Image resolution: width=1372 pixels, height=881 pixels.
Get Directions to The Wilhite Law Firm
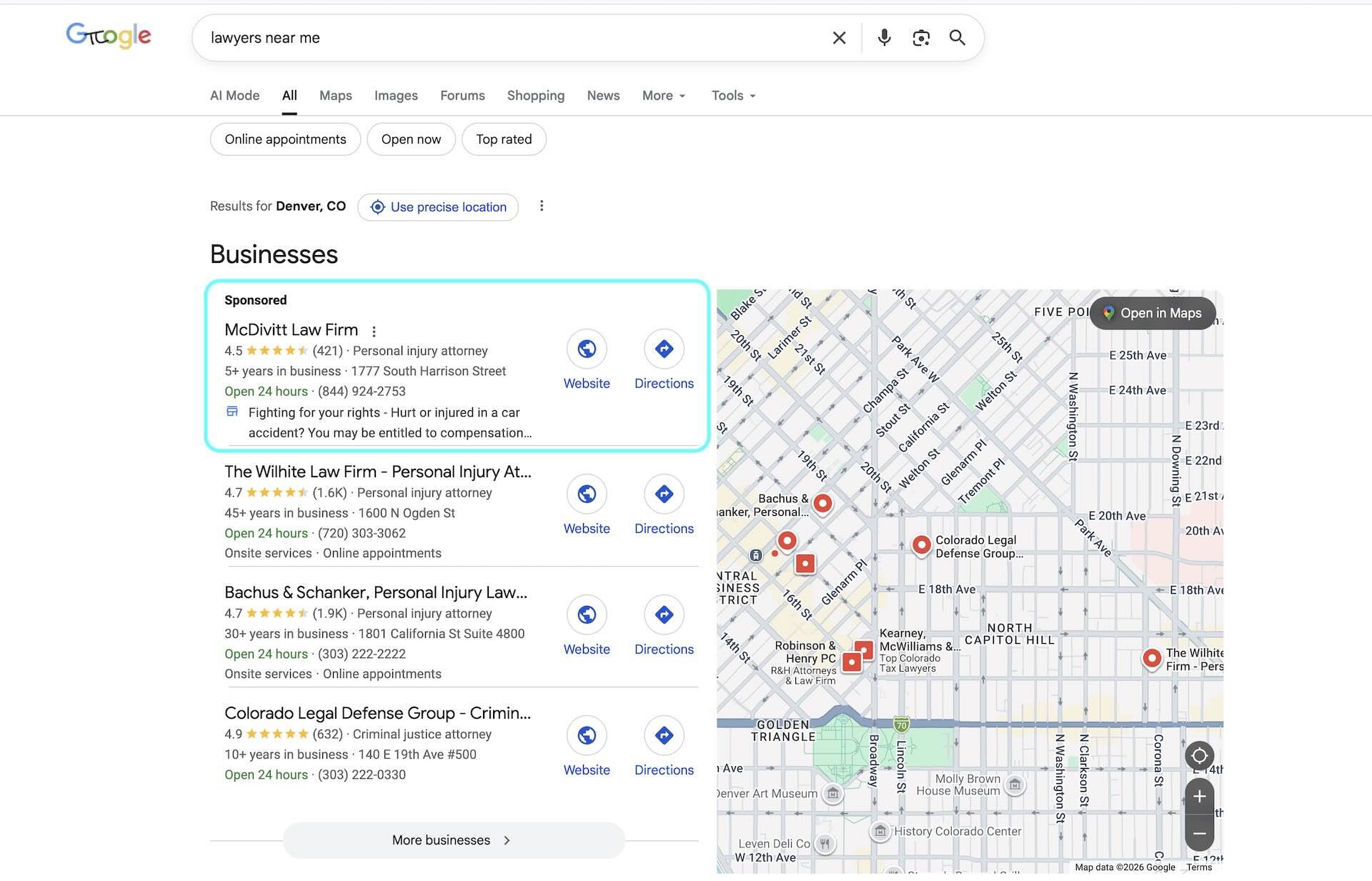pos(664,494)
